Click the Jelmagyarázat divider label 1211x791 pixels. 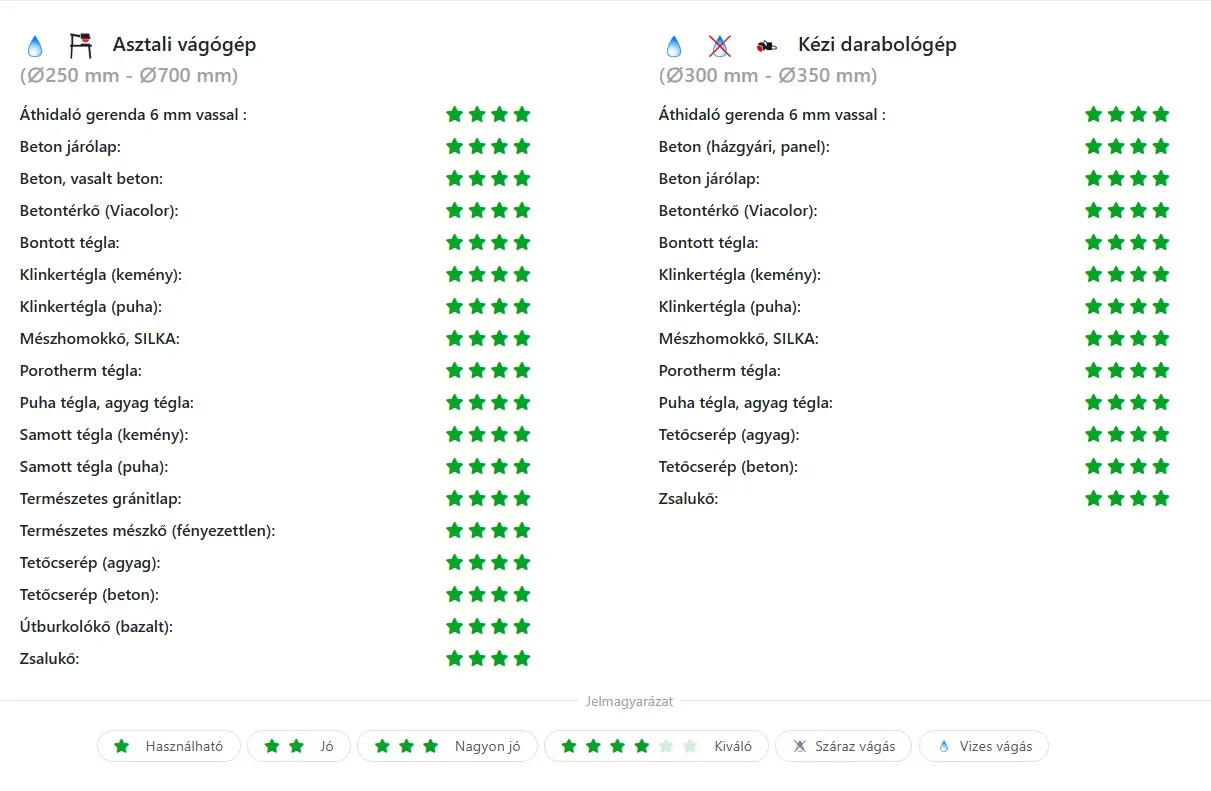point(629,702)
